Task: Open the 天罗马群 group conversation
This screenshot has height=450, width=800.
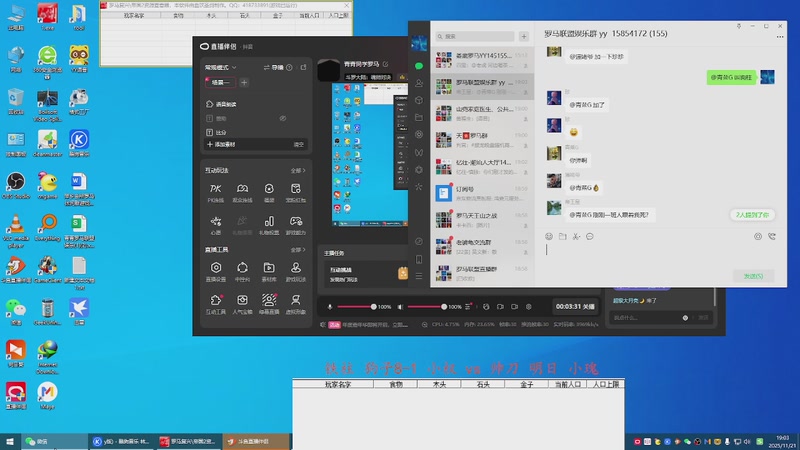Action: click(482, 140)
